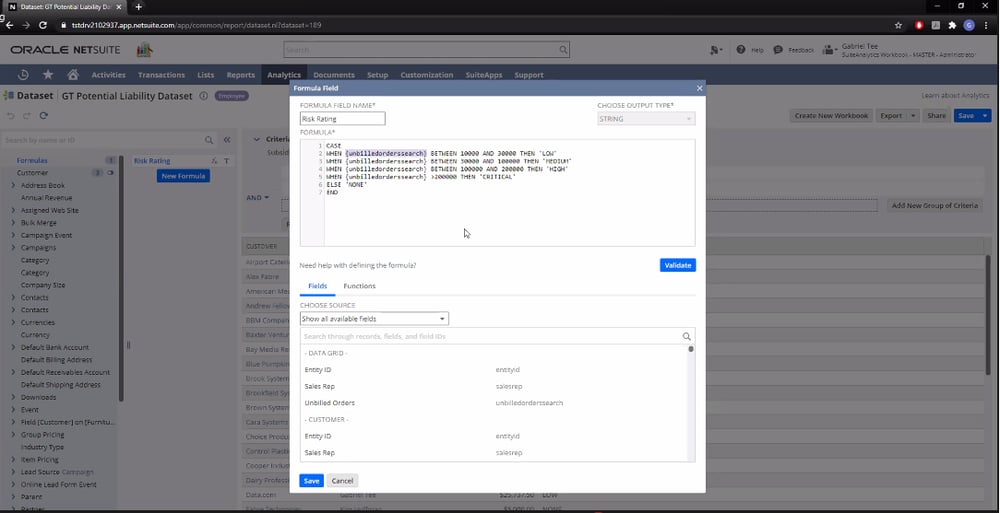This screenshot has width=1000, height=513.
Task: Toggle the eye icon on the Customer row
Action: 111,173
